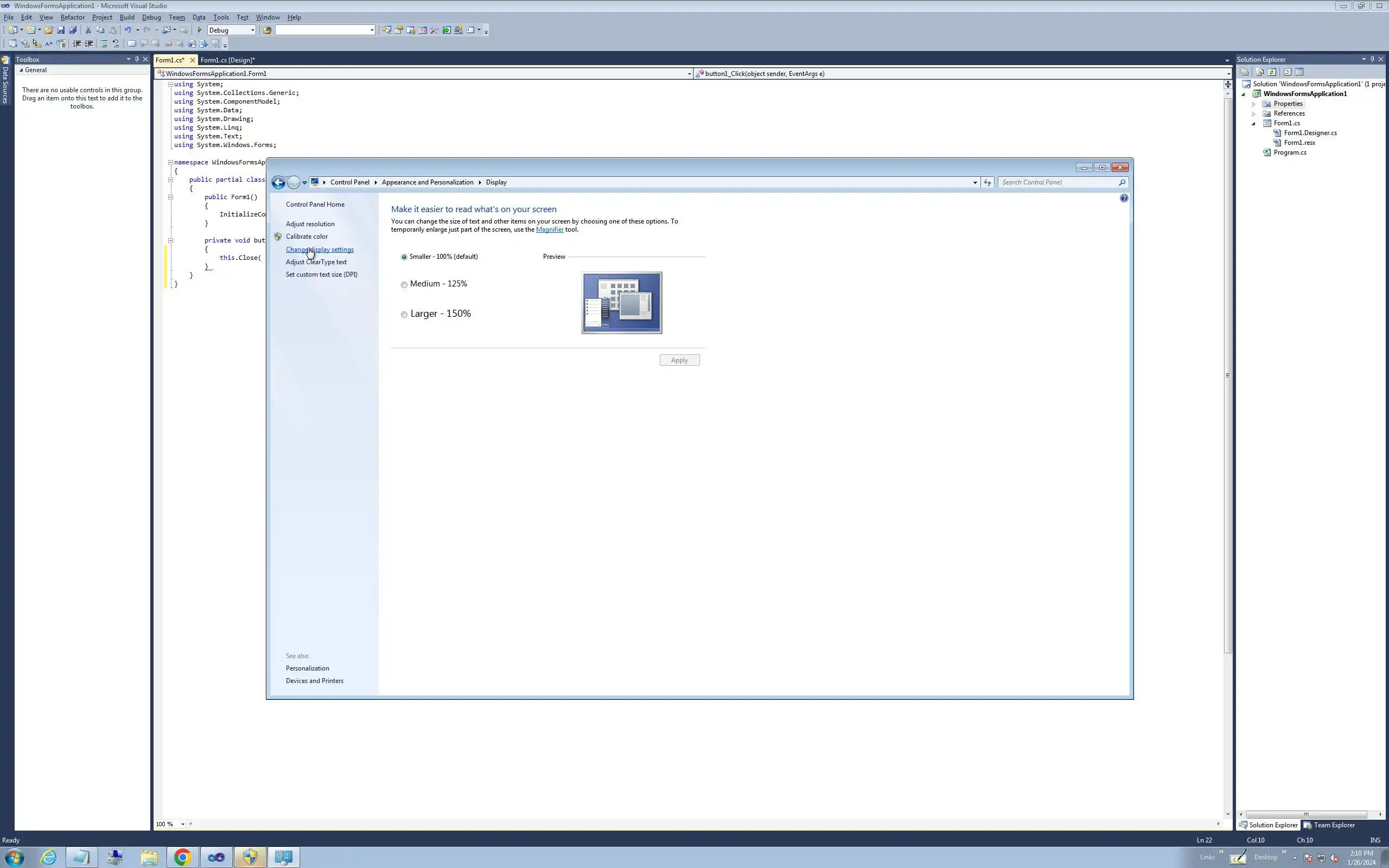The width and height of the screenshot is (1389, 868).
Task: Click the Cut scissors icon
Action: tap(88, 30)
